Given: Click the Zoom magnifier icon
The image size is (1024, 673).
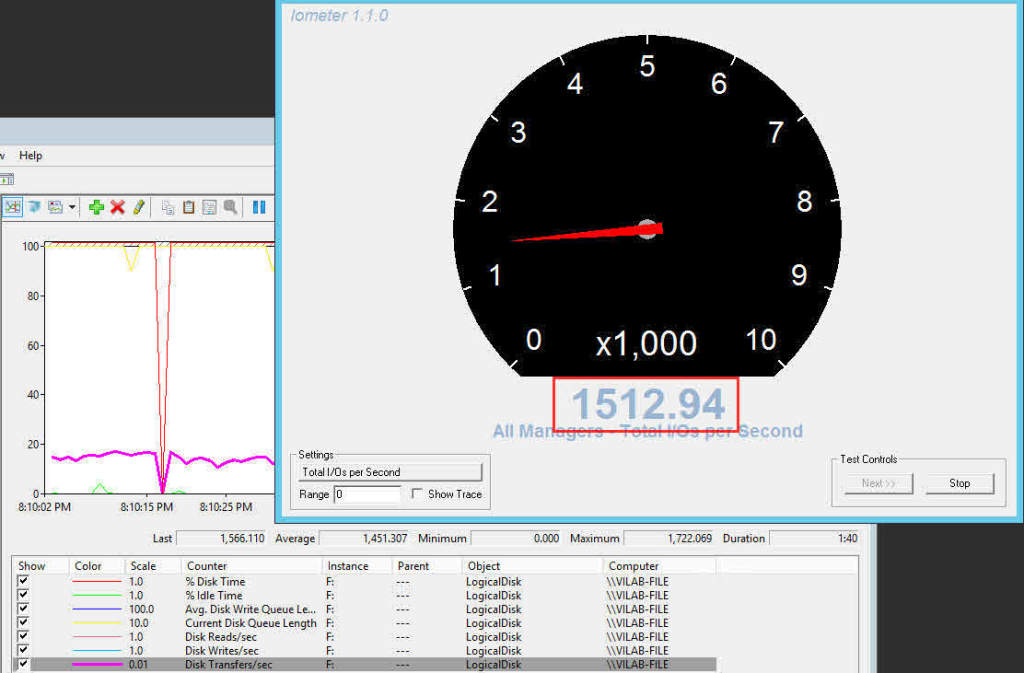Looking at the screenshot, I should pyautogui.click(x=230, y=207).
